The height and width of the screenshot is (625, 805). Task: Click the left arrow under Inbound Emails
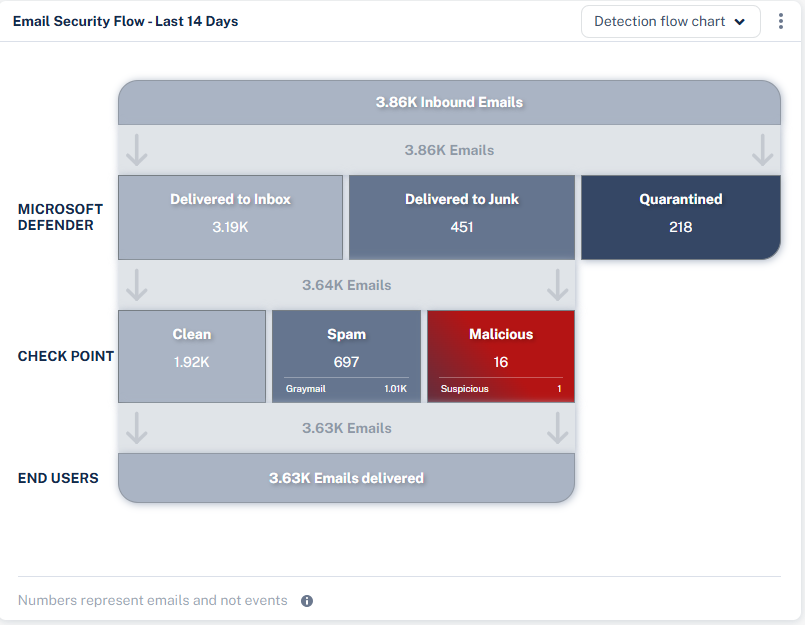pos(137,150)
